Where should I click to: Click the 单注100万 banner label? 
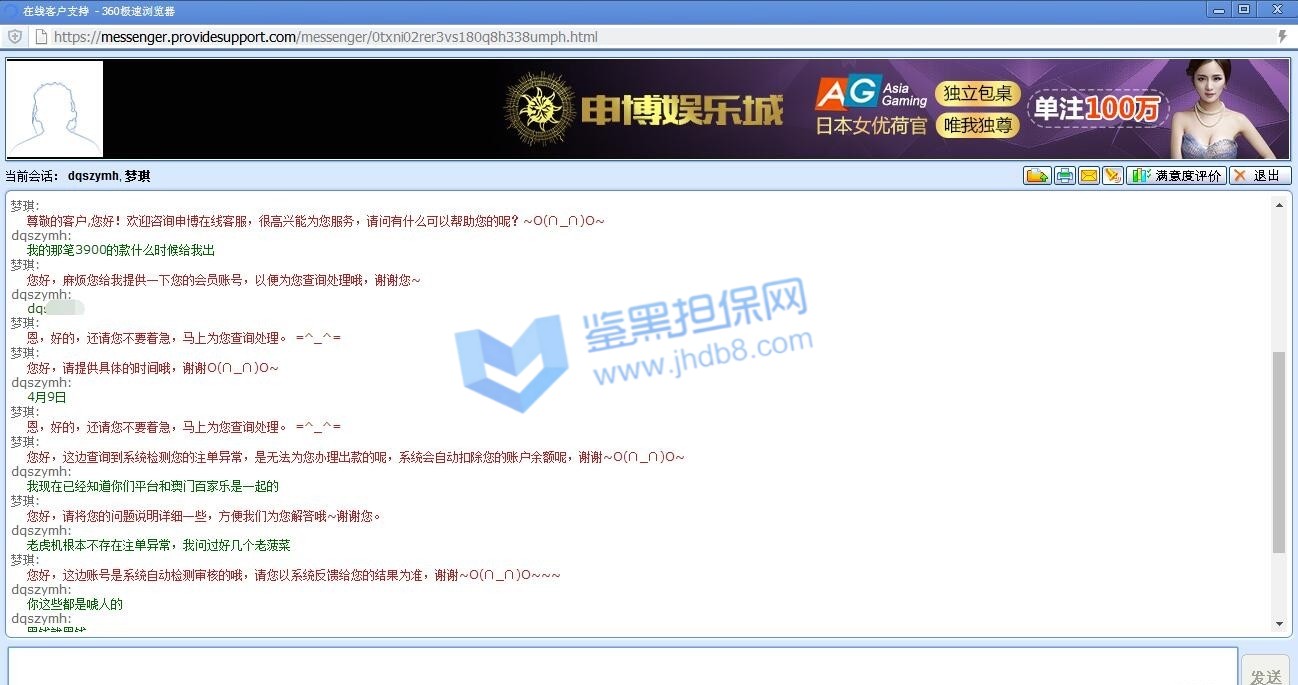click(x=1097, y=108)
